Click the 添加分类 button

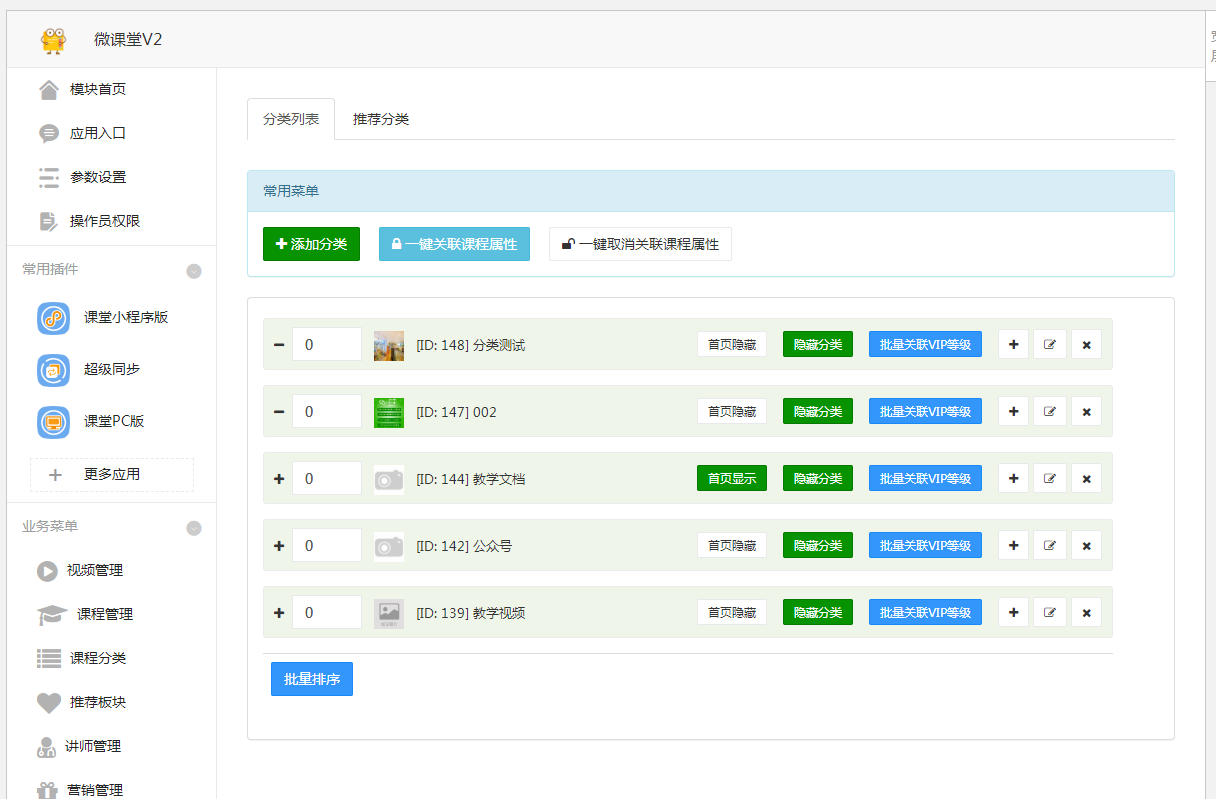pos(311,243)
